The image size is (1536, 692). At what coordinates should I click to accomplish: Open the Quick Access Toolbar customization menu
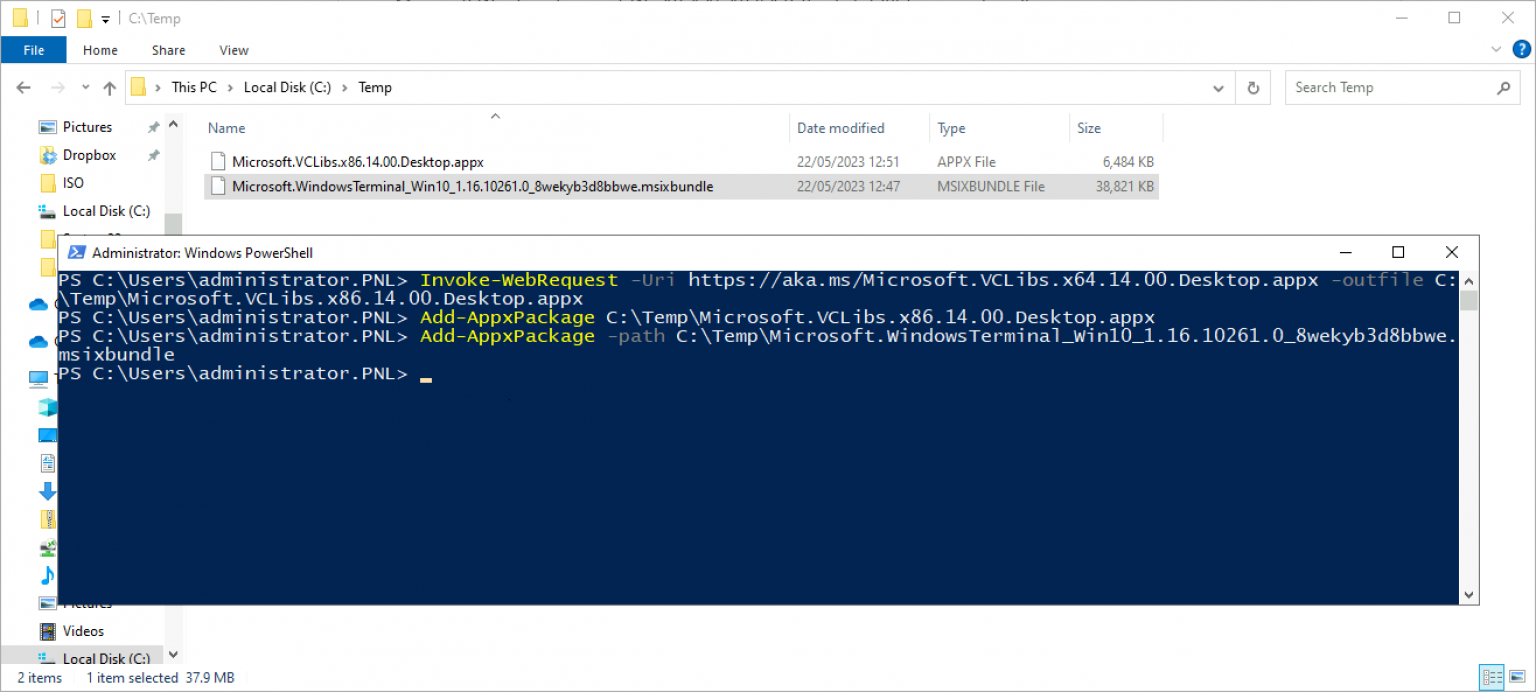105,18
